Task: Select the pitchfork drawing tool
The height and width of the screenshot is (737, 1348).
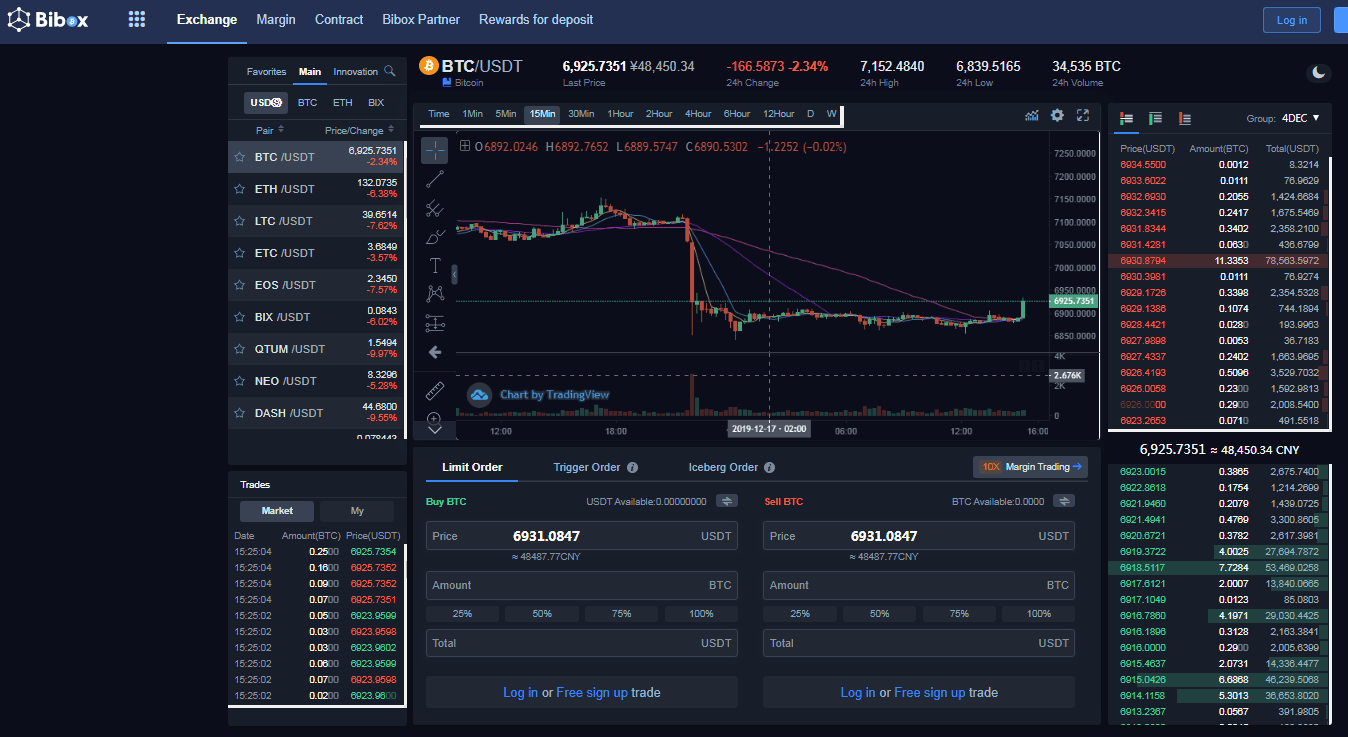Action: (x=435, y=208)
